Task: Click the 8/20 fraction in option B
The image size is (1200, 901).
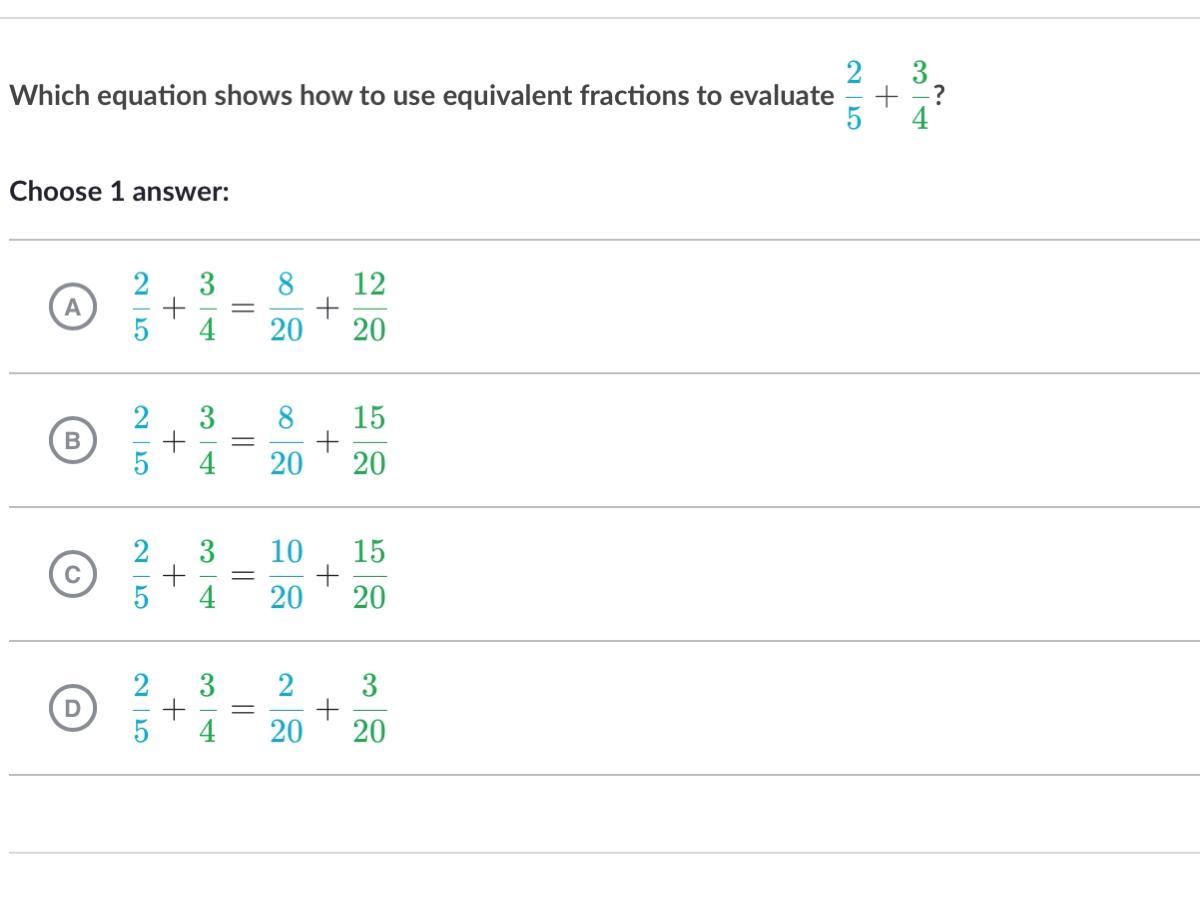Action: pos(286,440)
